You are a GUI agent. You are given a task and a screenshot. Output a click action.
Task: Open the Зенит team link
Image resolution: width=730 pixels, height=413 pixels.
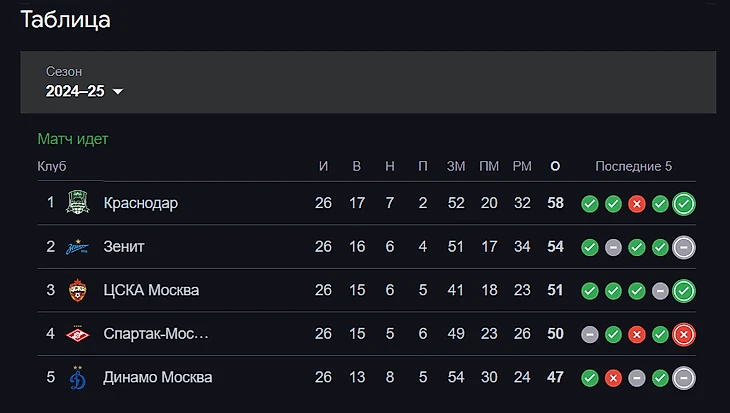124,246
